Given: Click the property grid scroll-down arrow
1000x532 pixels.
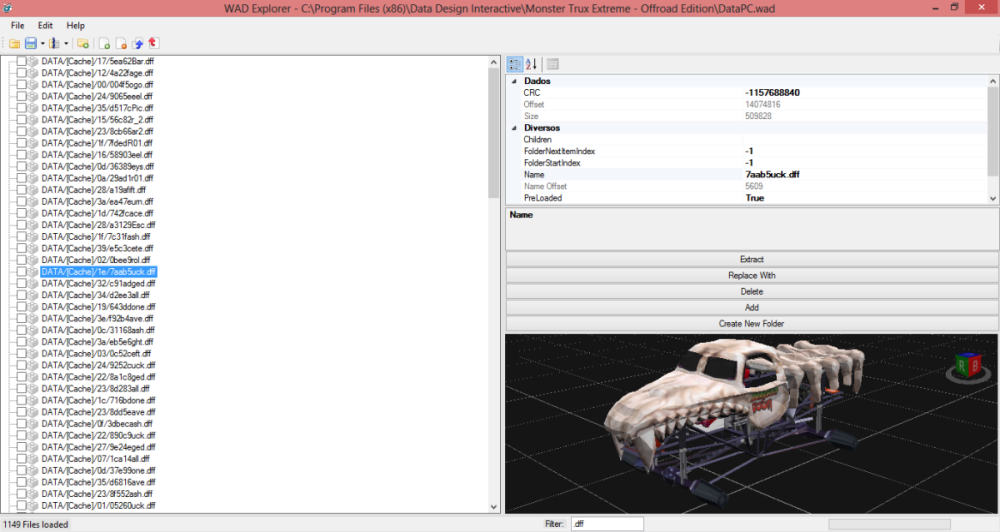Looking at the screenshot, I should point(993,198).
